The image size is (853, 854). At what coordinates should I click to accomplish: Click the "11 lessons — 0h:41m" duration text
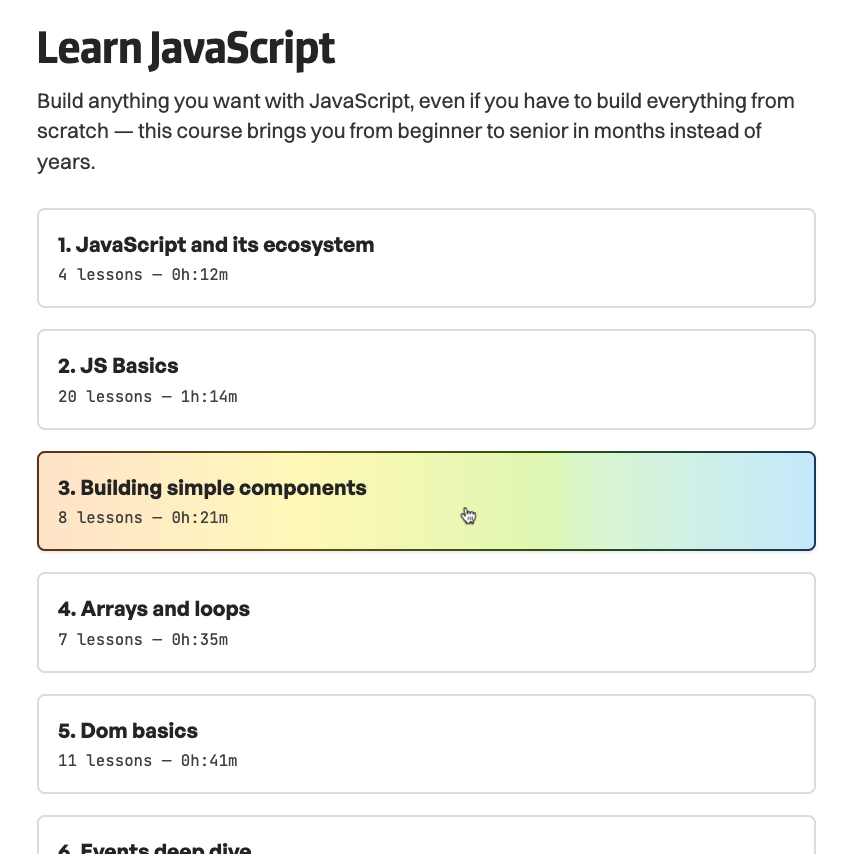148,761
